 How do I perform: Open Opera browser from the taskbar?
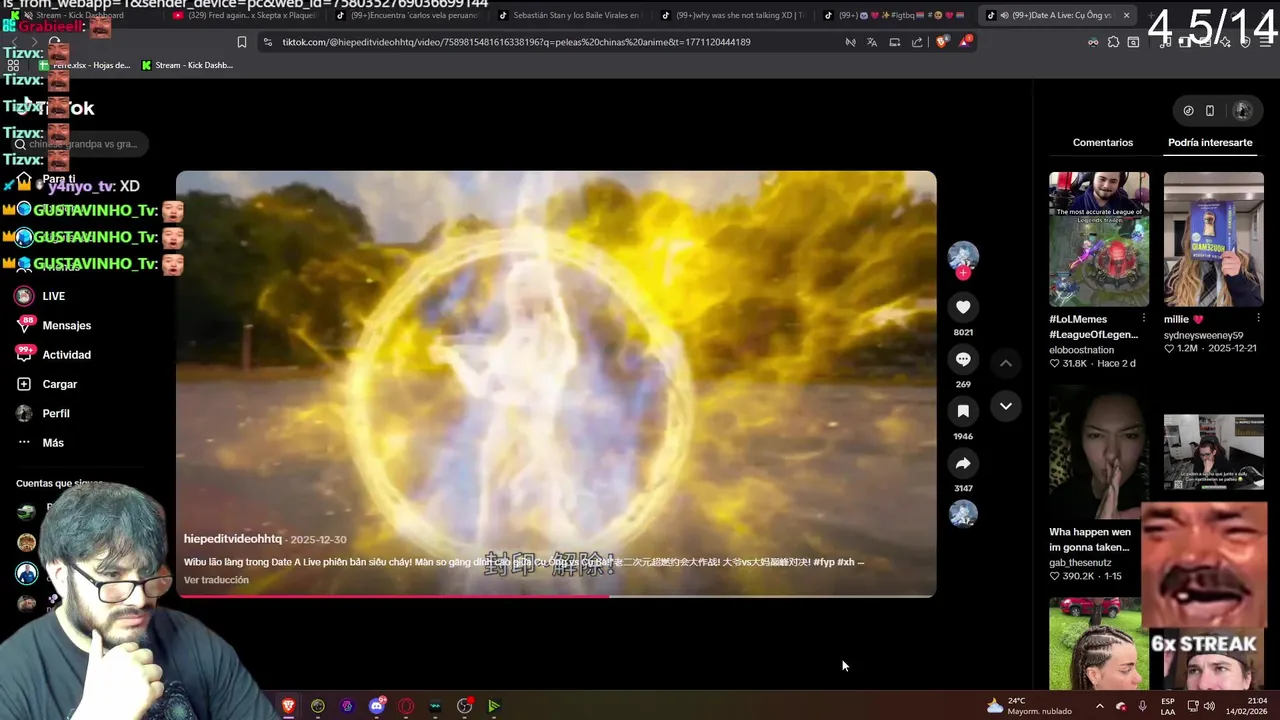click(x=406, y=706)
